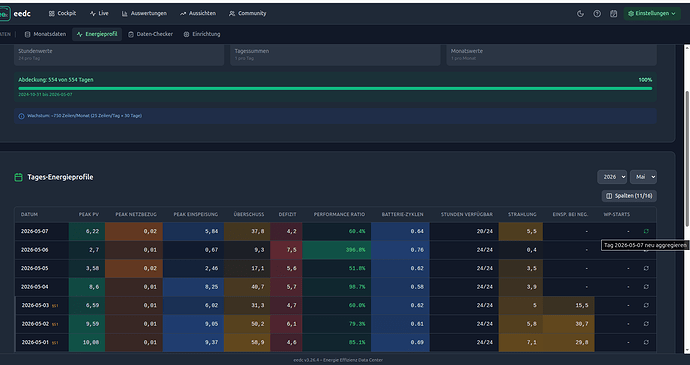Open the Cockpit menu

(x=62, y=14)
